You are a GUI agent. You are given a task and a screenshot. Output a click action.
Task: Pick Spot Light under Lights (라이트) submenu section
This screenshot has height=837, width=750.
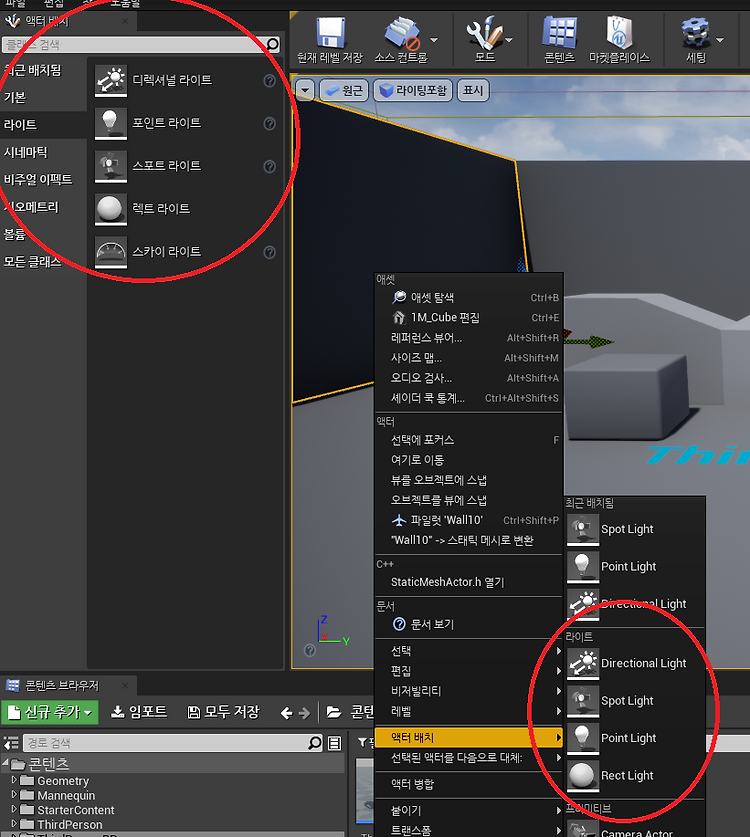coord(635,700)
